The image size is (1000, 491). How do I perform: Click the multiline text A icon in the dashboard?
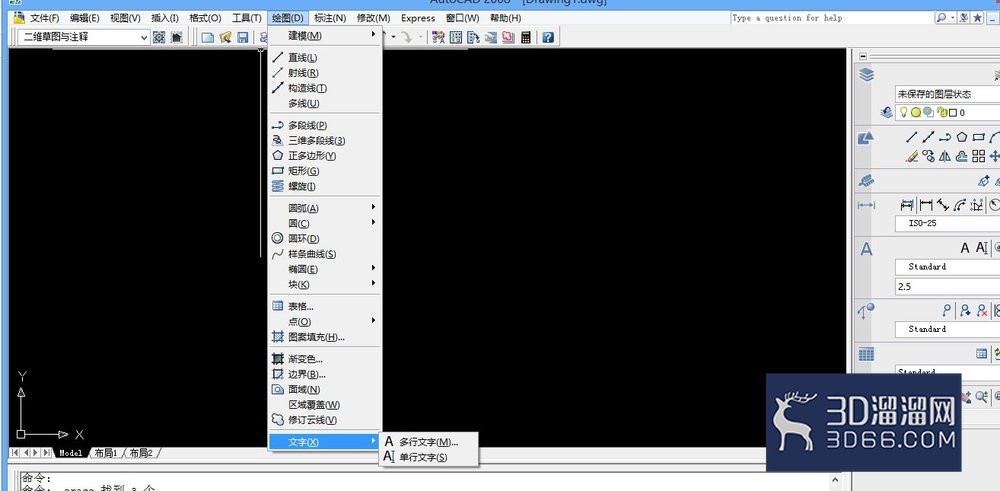click(964, 248)
